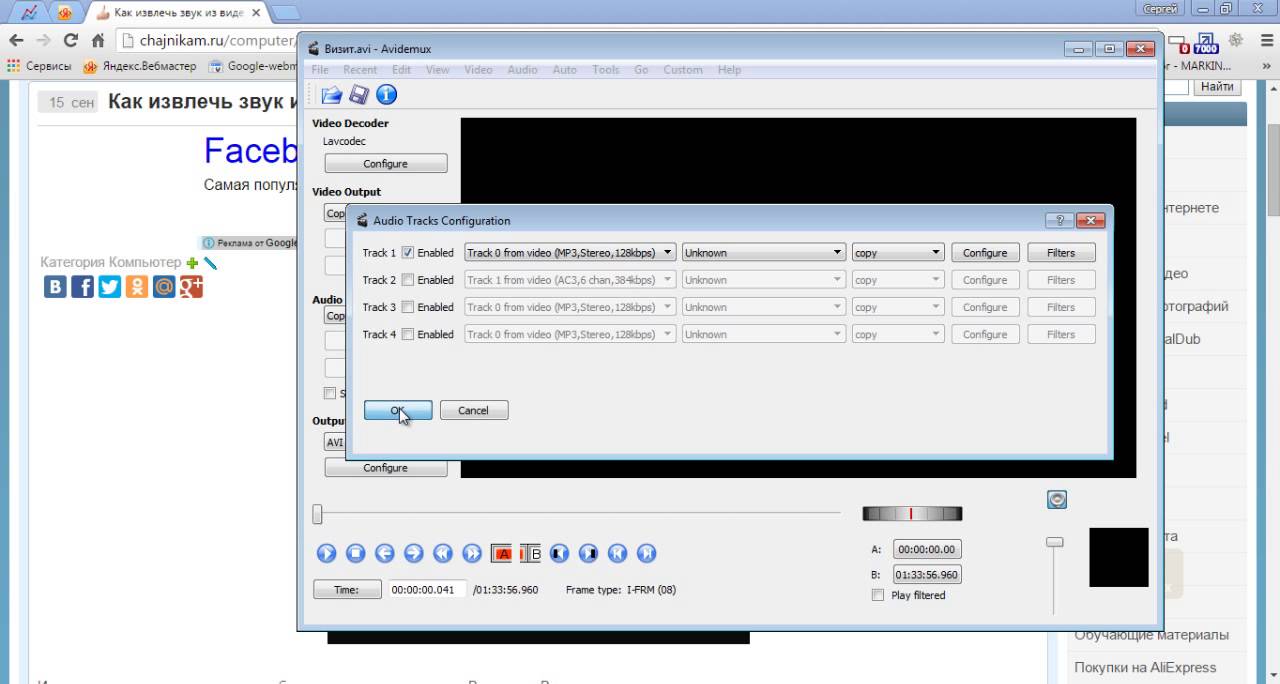Click the Save Video floppy icon in Avidemux
This screenshot has height=684, width=1280.
[x=359, y=95]
